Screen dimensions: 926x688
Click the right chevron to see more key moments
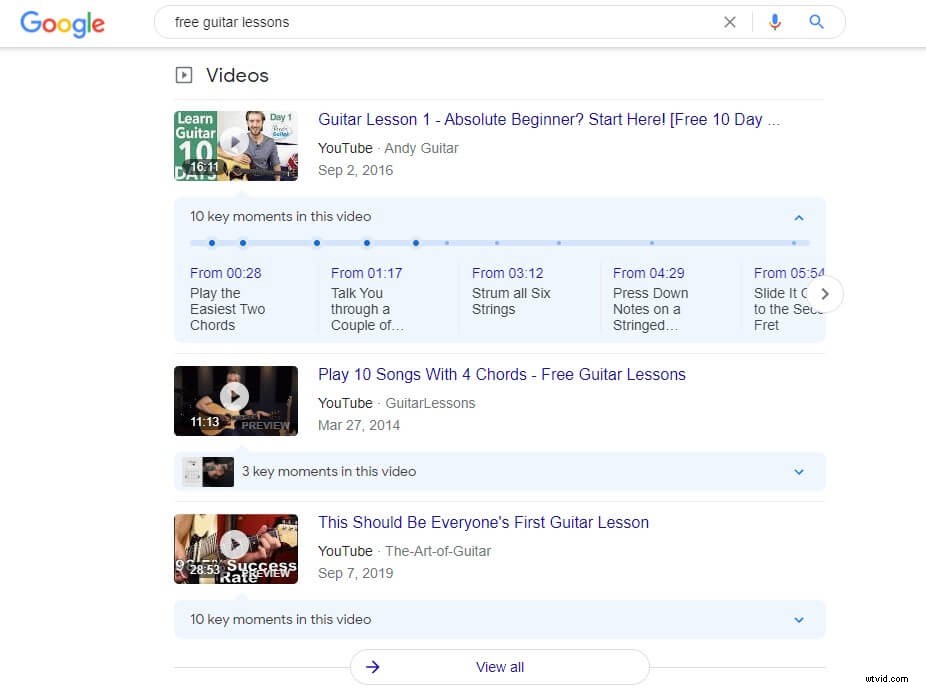pos(824,294)
